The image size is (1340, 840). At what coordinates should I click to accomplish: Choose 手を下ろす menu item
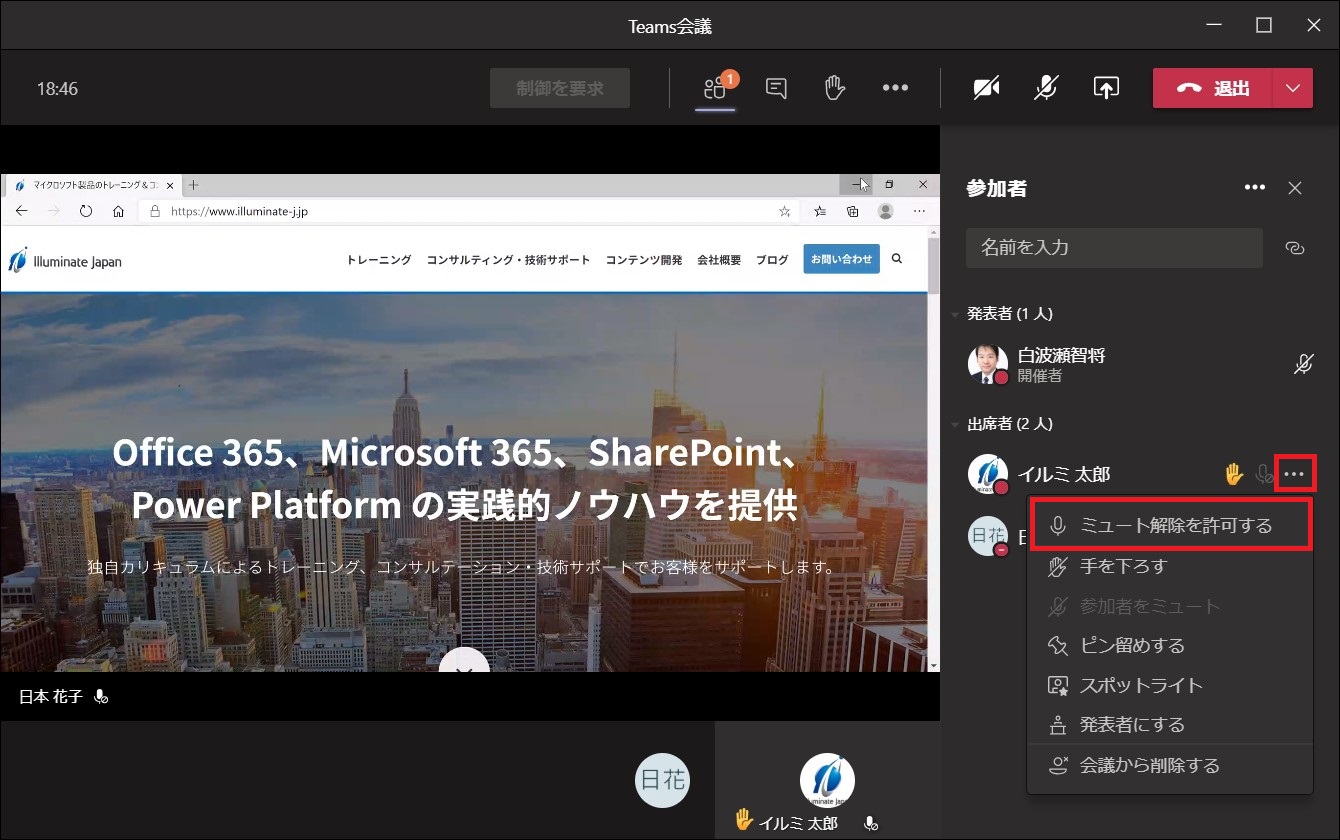1169,566
